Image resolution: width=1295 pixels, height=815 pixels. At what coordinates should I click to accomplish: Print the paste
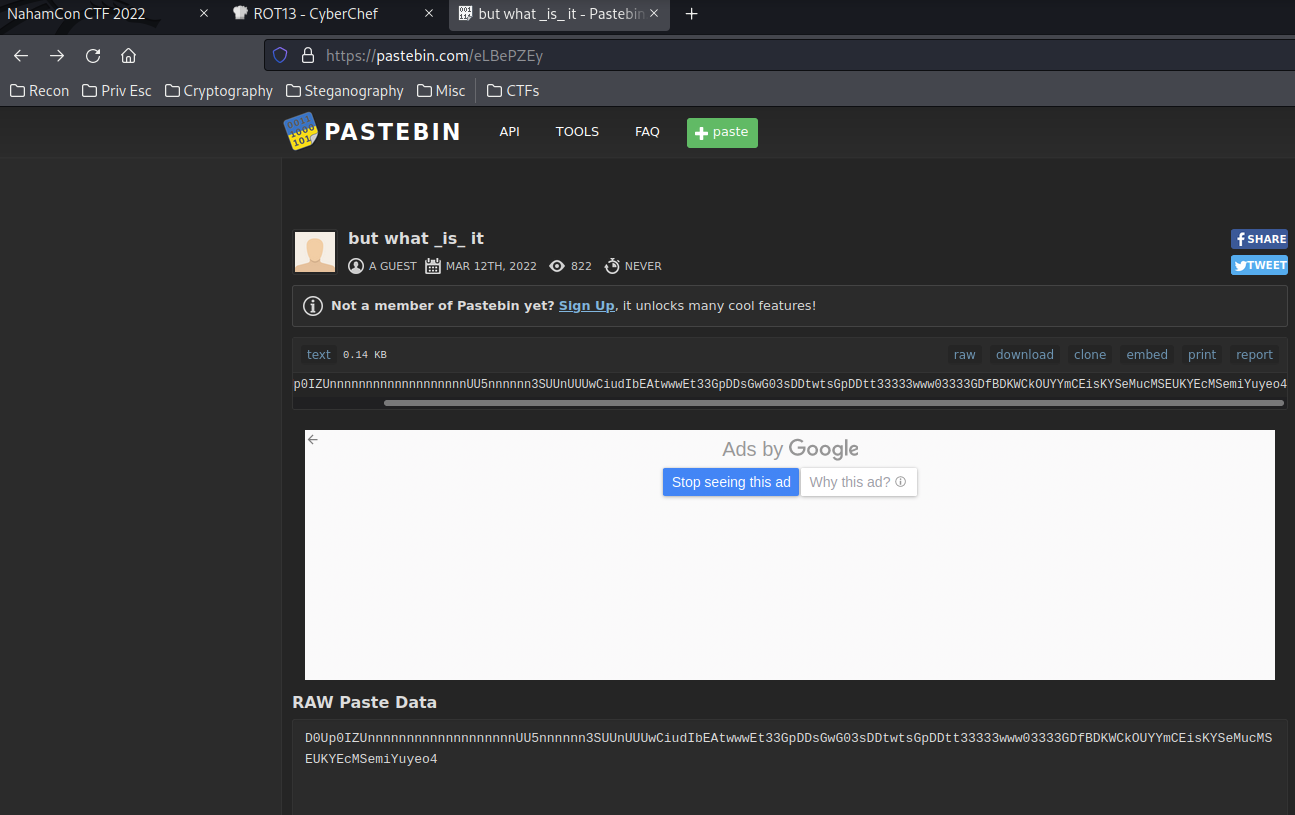point(1202,355)
